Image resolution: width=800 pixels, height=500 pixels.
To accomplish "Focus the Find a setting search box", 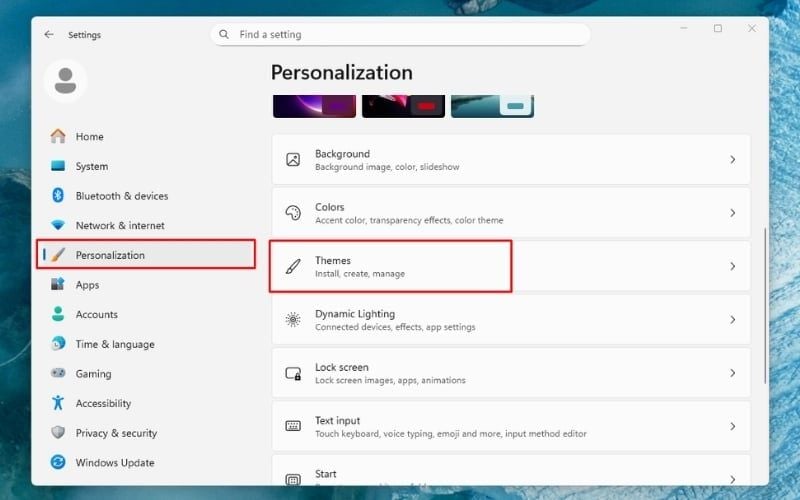I will tap(401, 34).
